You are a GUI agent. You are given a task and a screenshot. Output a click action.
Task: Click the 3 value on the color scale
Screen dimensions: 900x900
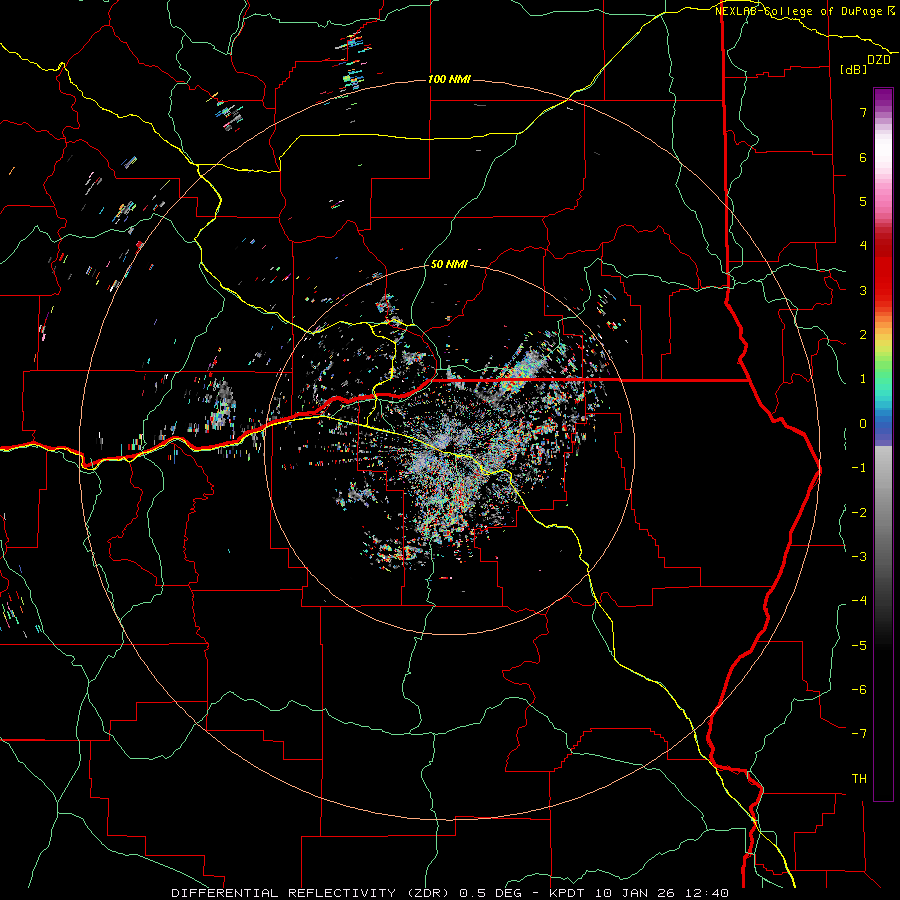click(x=863, y=290)
